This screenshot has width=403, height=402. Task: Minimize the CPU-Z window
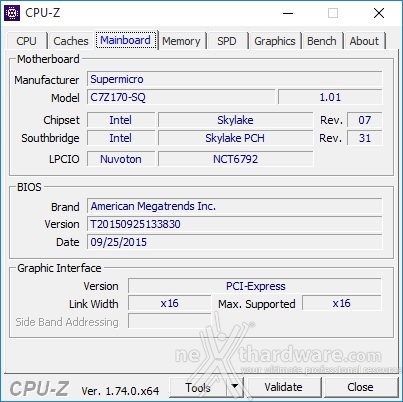(x=288, y=13)
